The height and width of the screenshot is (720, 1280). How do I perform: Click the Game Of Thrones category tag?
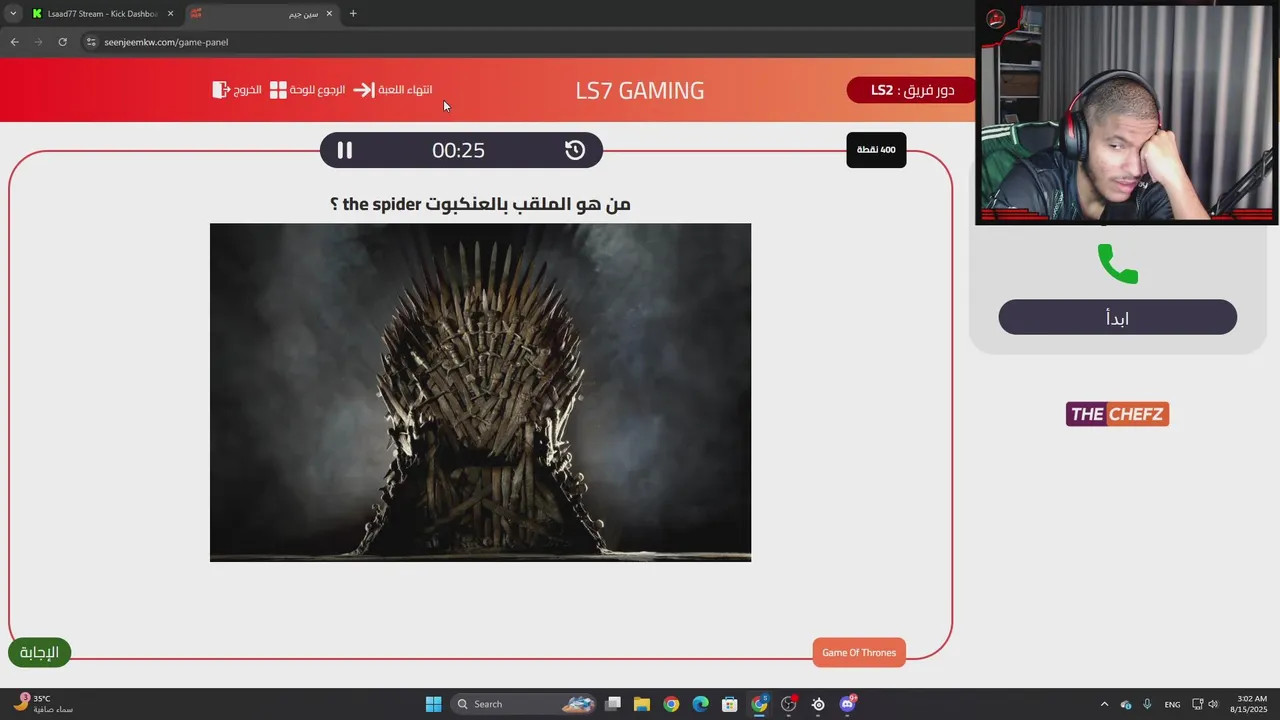[x=859, y=652]
